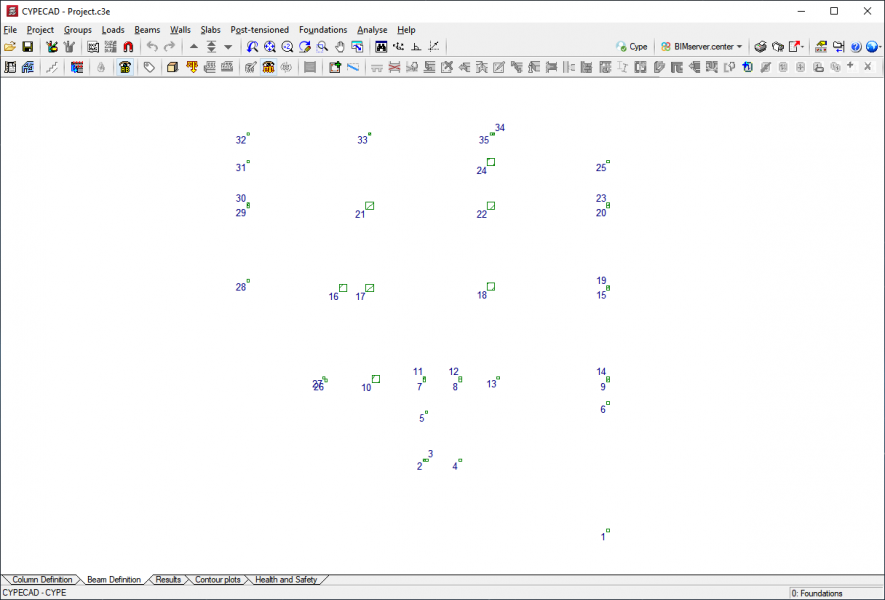Click the printer icon in toolbar
This screenshot has width=885, height=600.
point(760,47)
